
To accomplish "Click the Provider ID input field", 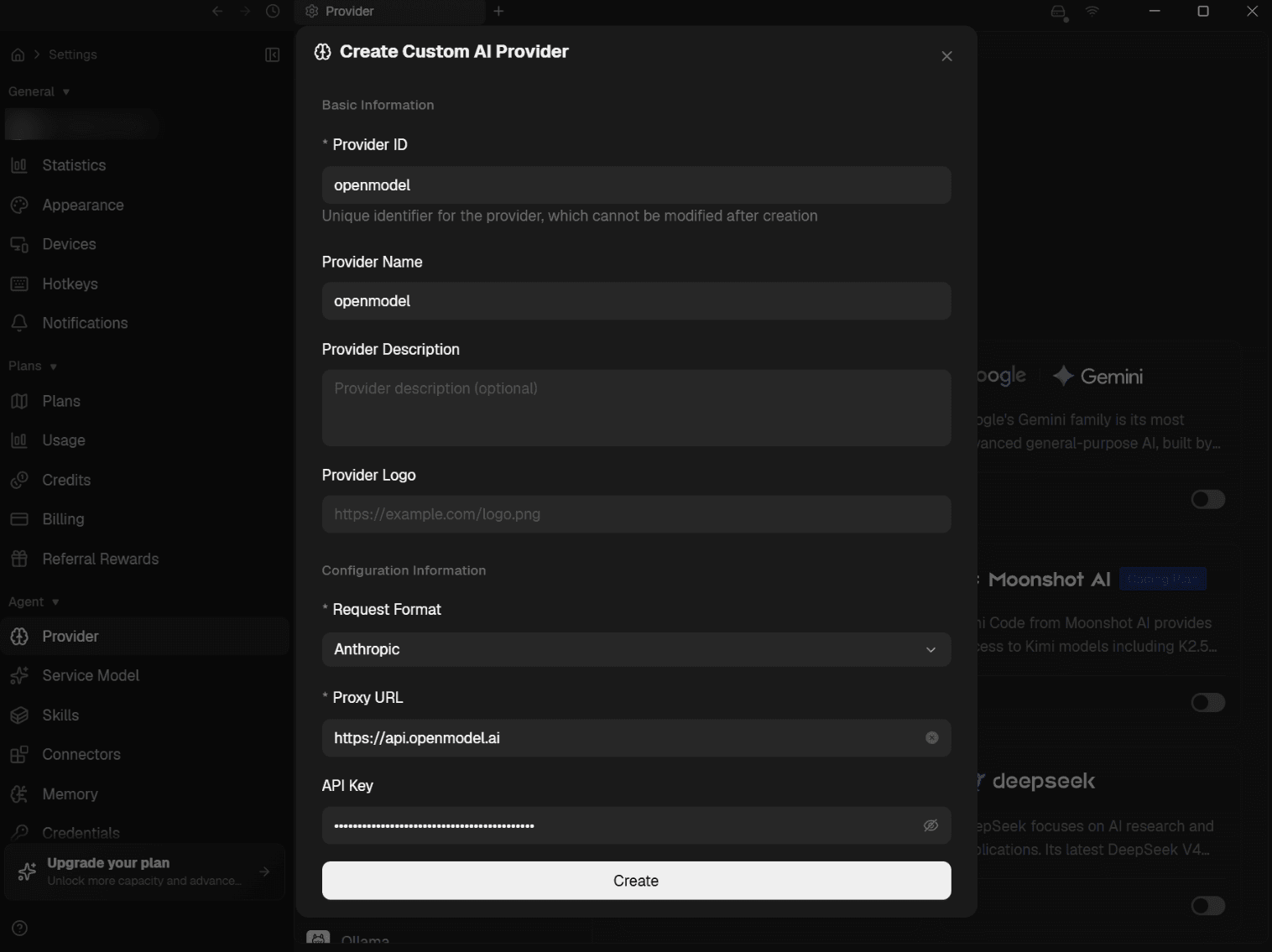I will [636, 185].
